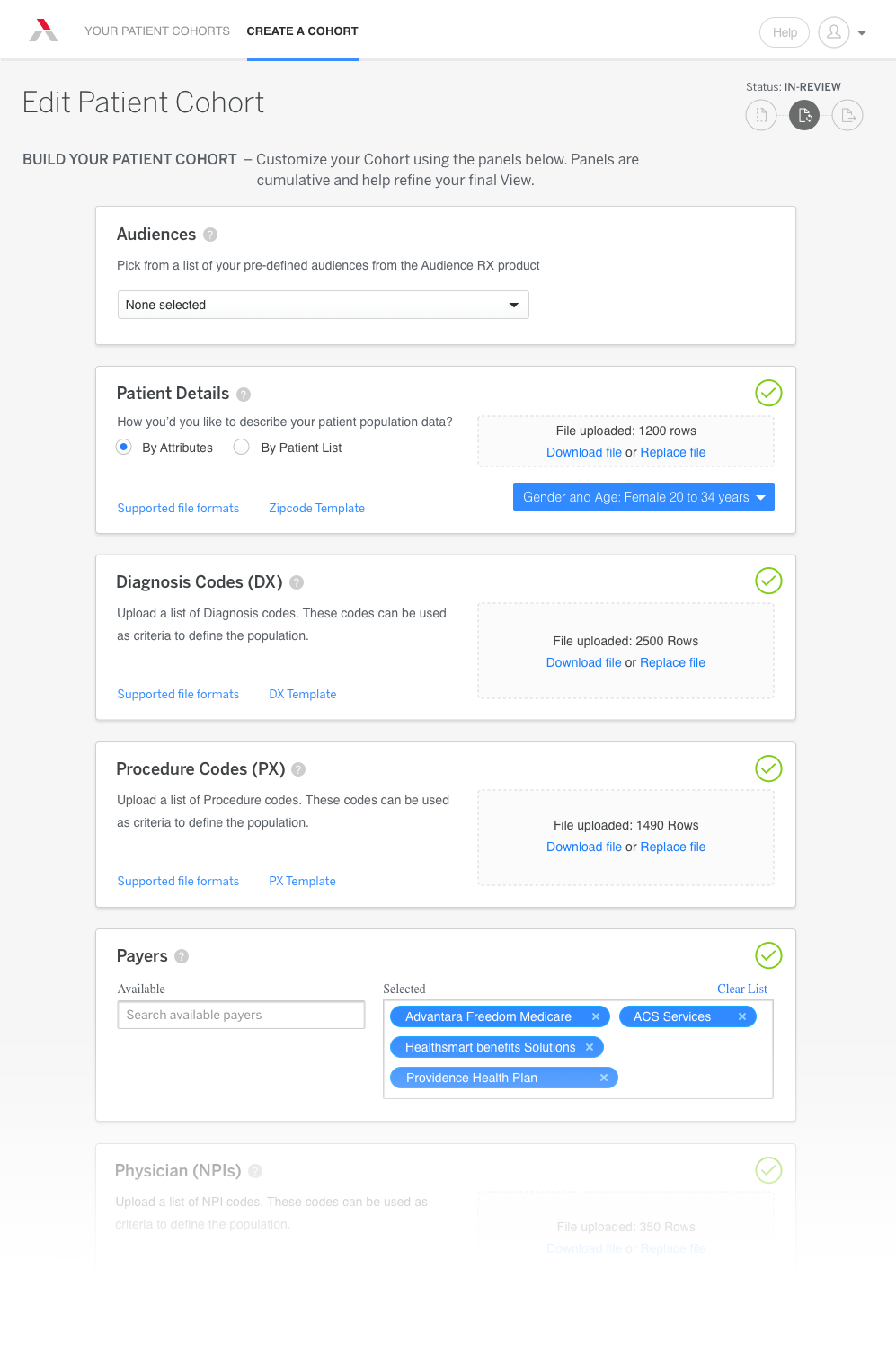Switch to Create a Cohort tab
The height and width of the screenshot is (1367, 896).
coord(303,31)
